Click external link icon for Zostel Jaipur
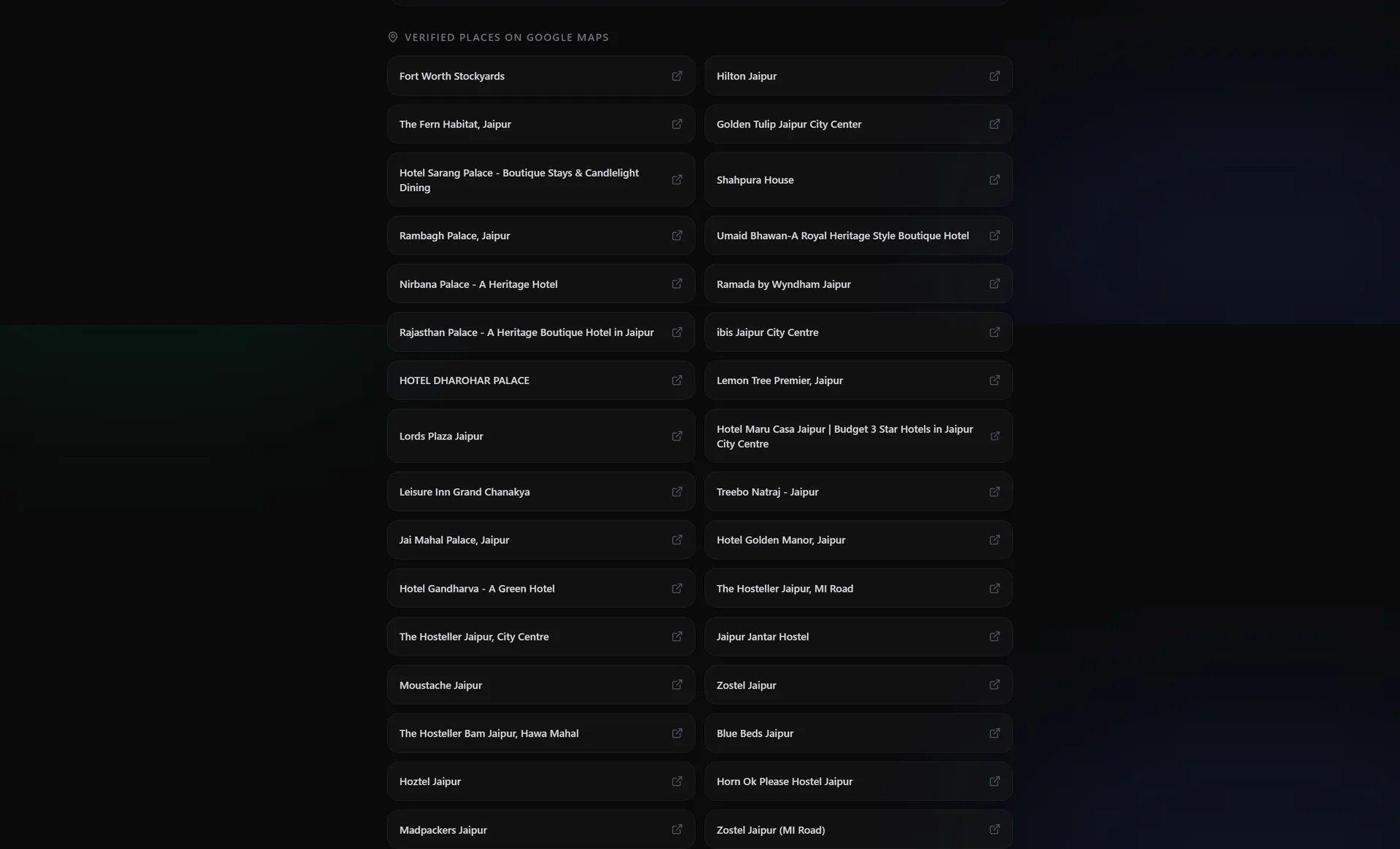1400x849 pixels. tap(994, 684)
